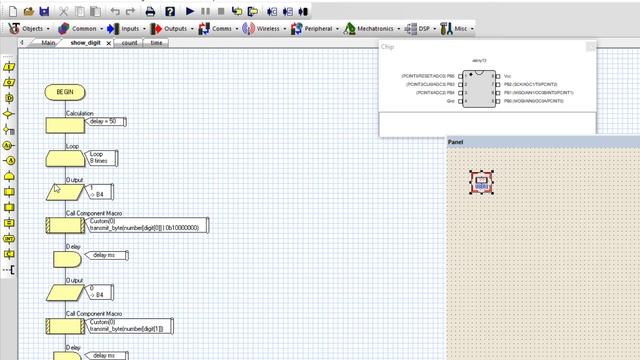The height and width of the screenshot is (360, 640).
Task: Open the Common components dropdown
Action: pos(80,29)
